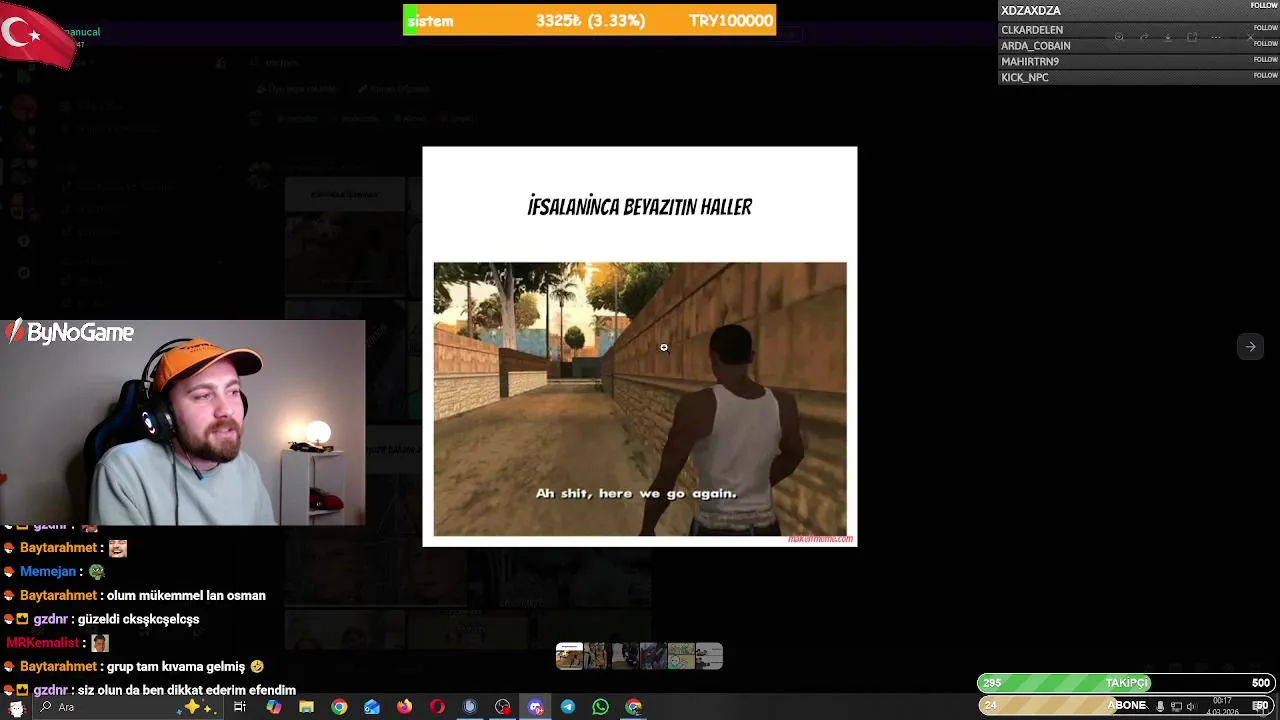Click the username KICK_NPC in the list

point(1025,78)
